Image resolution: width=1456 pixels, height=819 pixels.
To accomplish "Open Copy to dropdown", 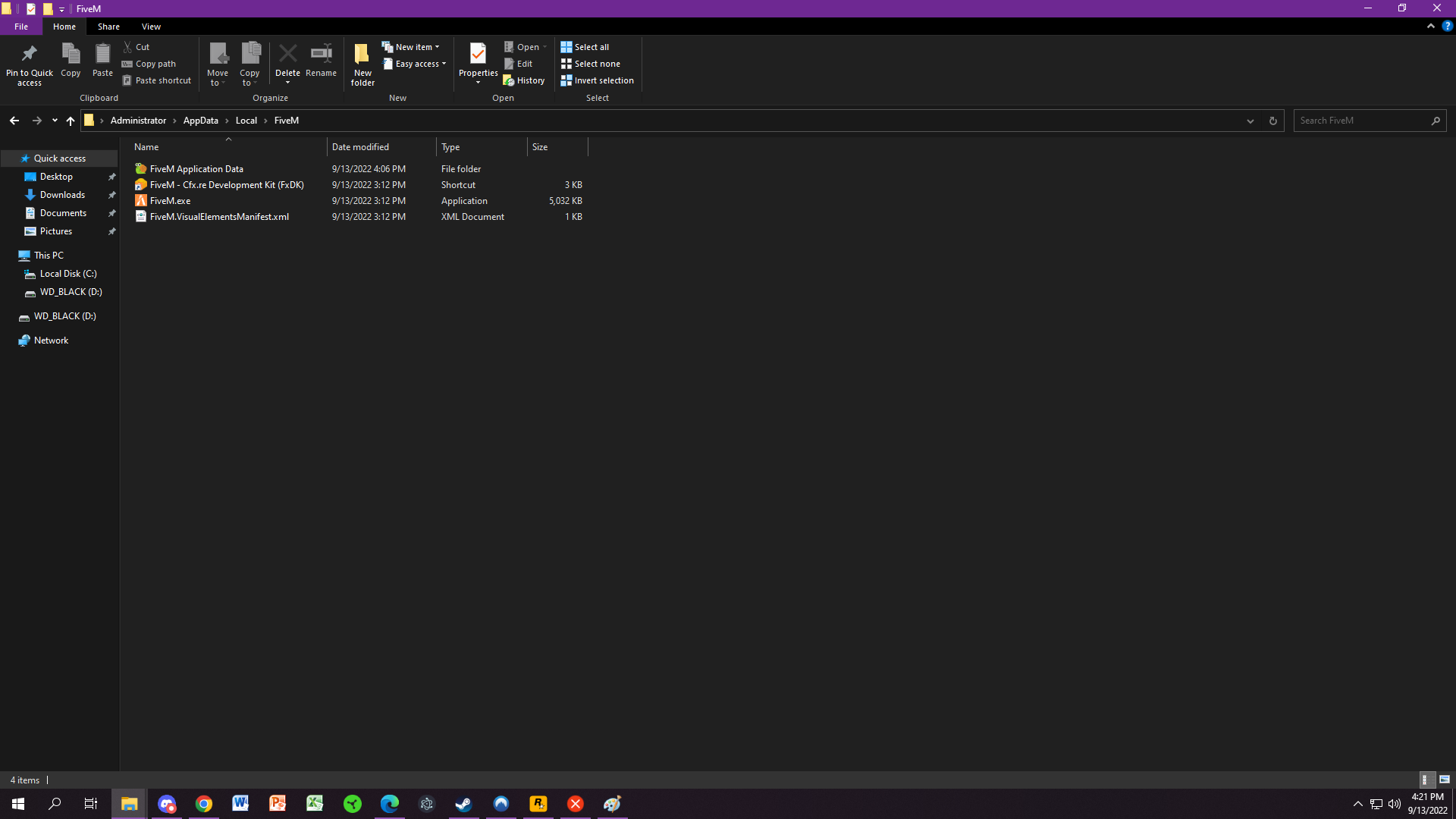I will (249, 64).
